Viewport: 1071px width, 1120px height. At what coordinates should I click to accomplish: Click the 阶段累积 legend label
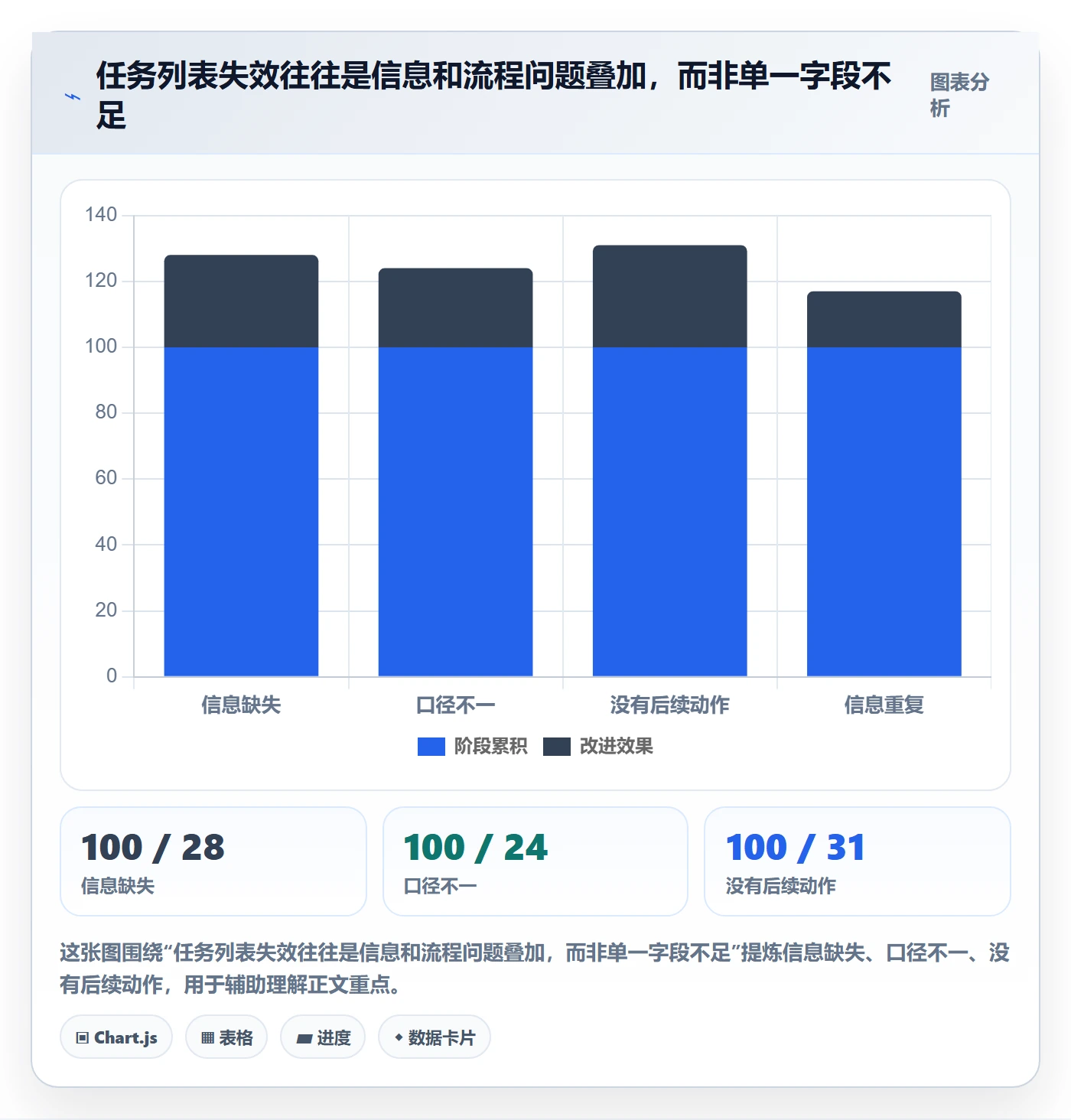tap(490, 747)
